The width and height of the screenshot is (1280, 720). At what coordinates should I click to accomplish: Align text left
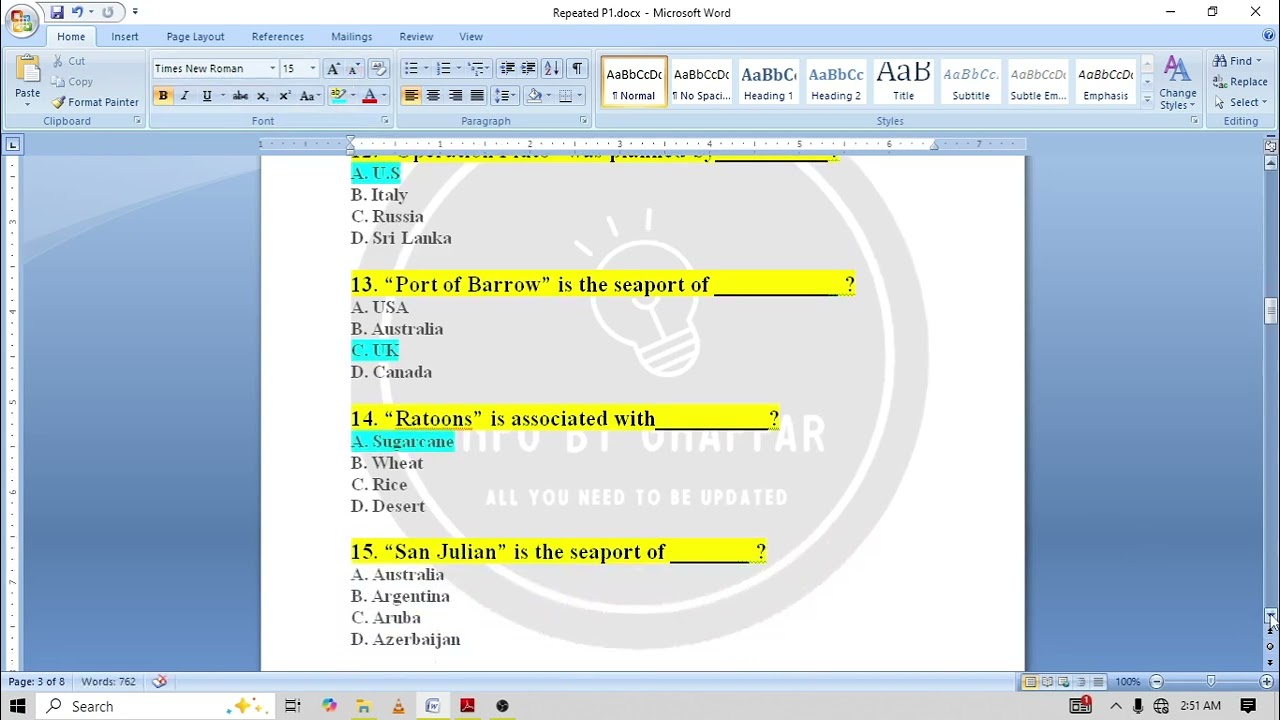[411, 96]
